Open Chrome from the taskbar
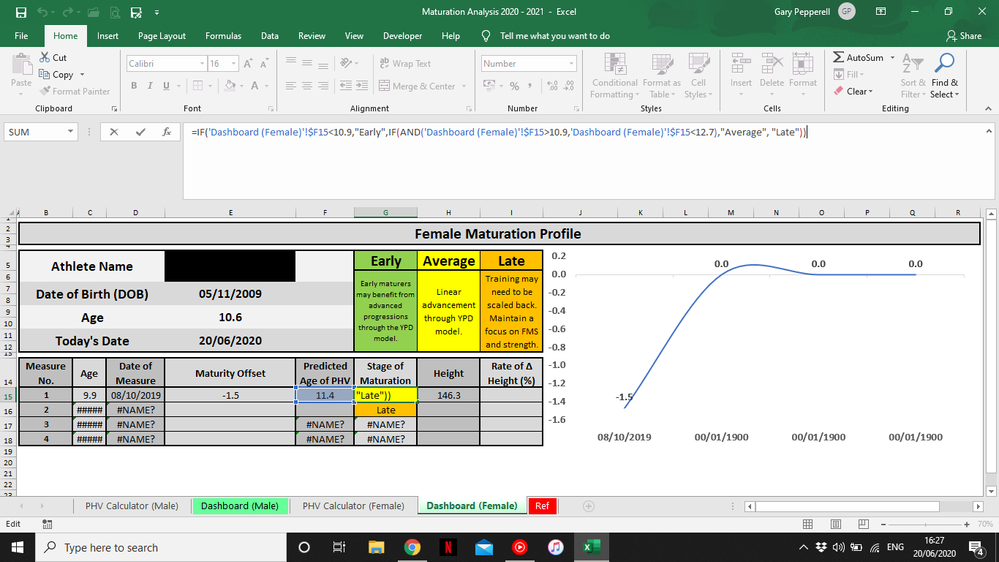This screenshot has height=562, width=999. 412,547
